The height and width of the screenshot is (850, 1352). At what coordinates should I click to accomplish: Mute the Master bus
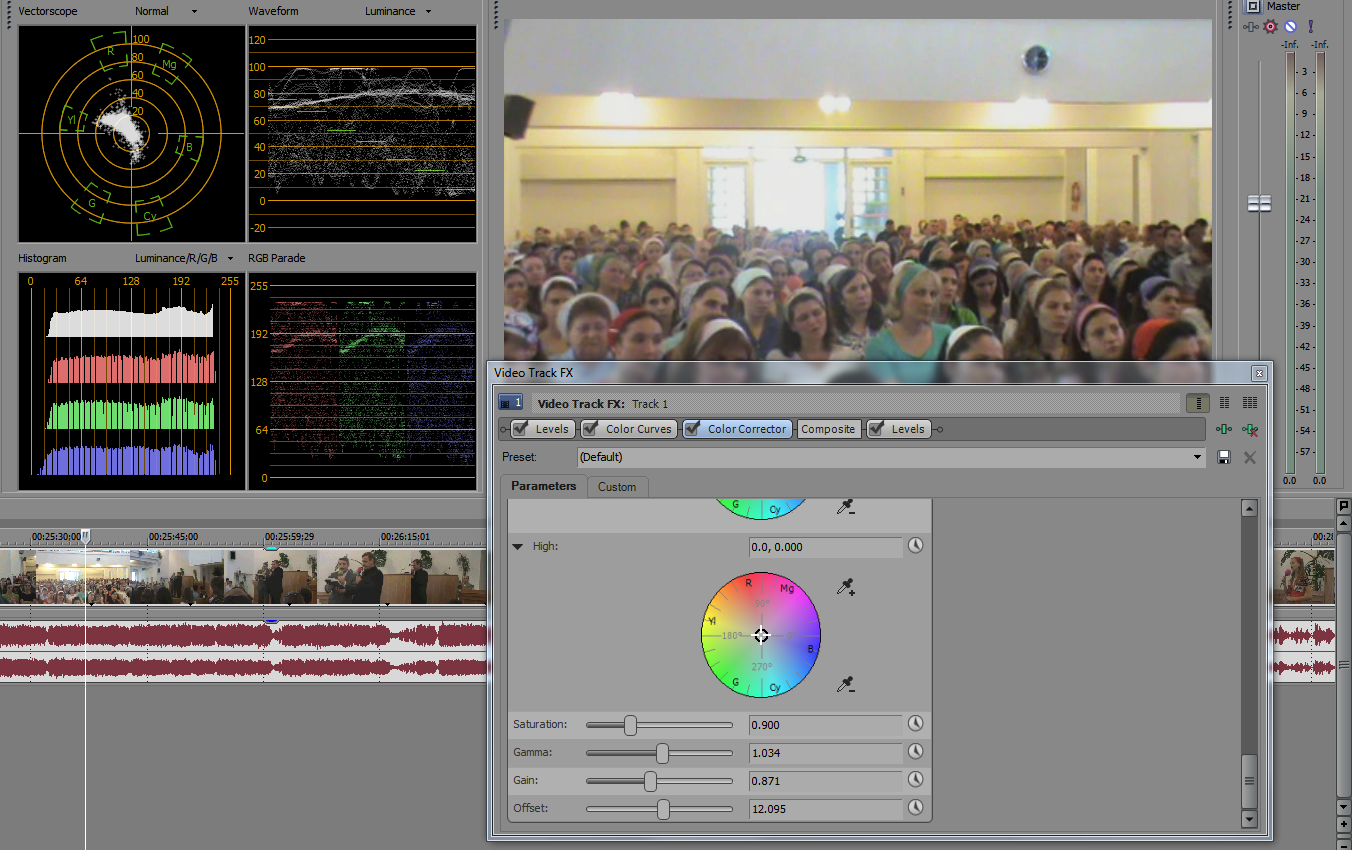pos(1290,27)
